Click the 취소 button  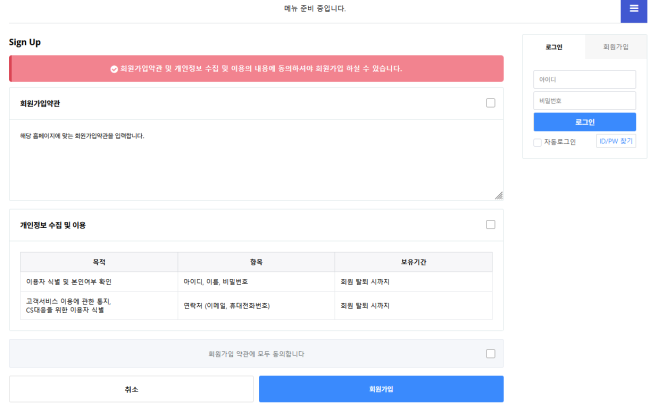(131, 389)
